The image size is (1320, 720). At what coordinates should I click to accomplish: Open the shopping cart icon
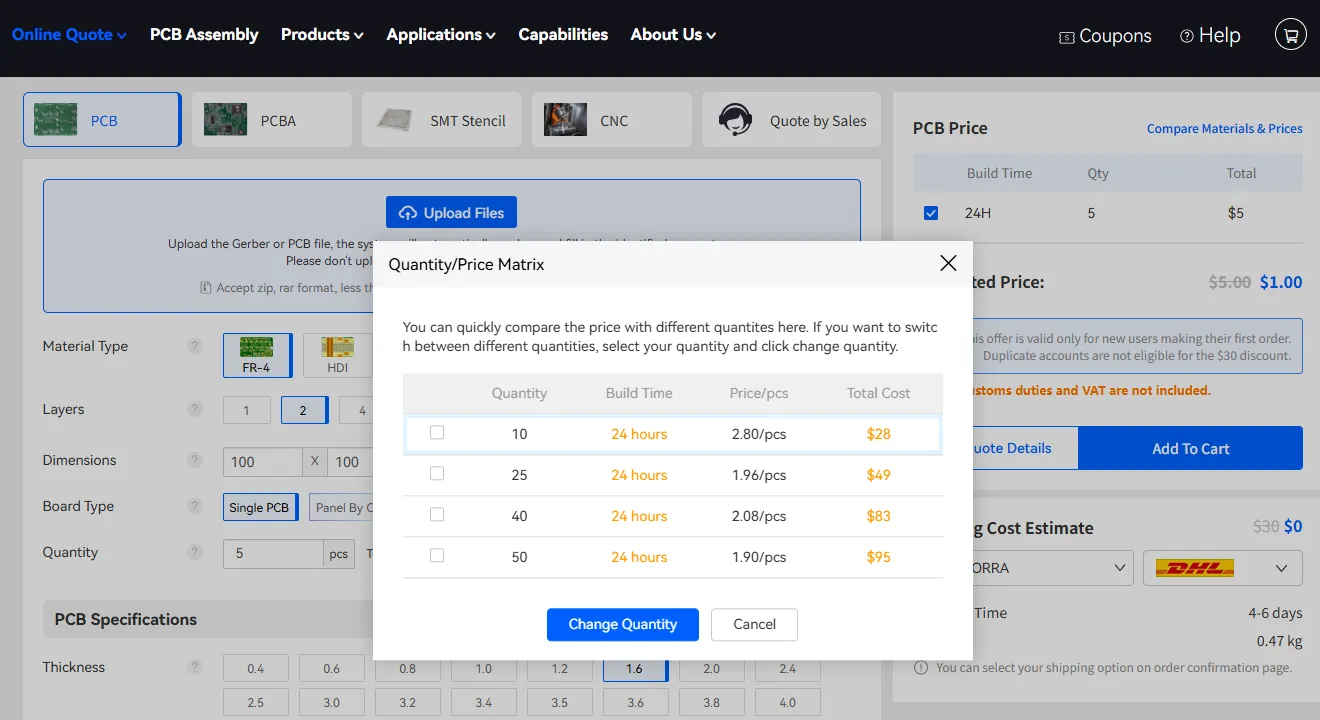(x=1291, y=34)
